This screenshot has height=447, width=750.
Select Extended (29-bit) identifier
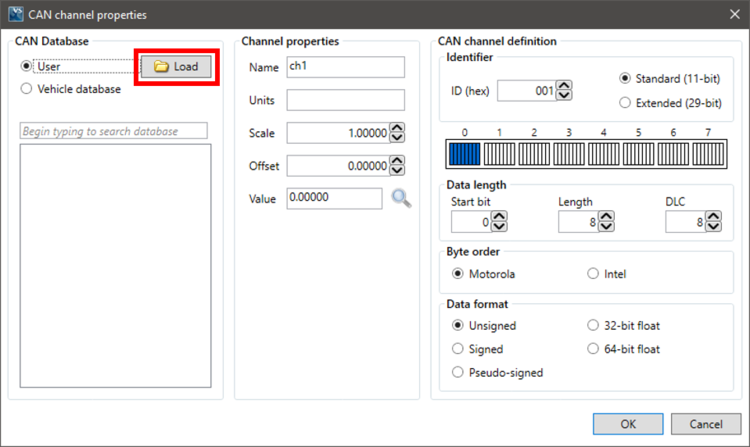[x=625, y=103]
